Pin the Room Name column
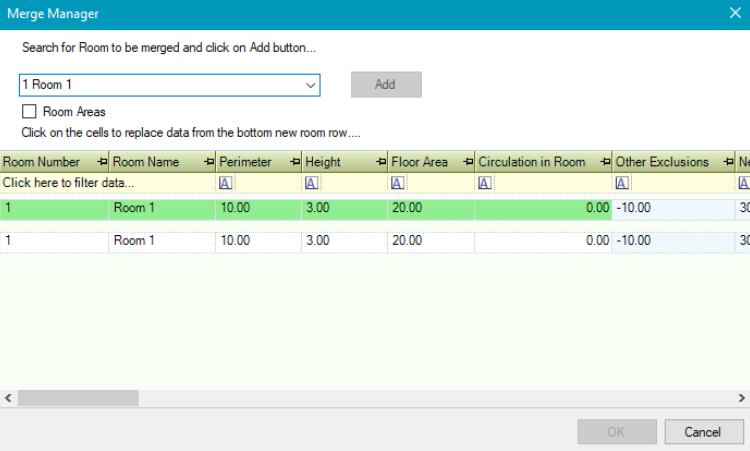Viewport: 750px width, 451px height. pos(208,162)
